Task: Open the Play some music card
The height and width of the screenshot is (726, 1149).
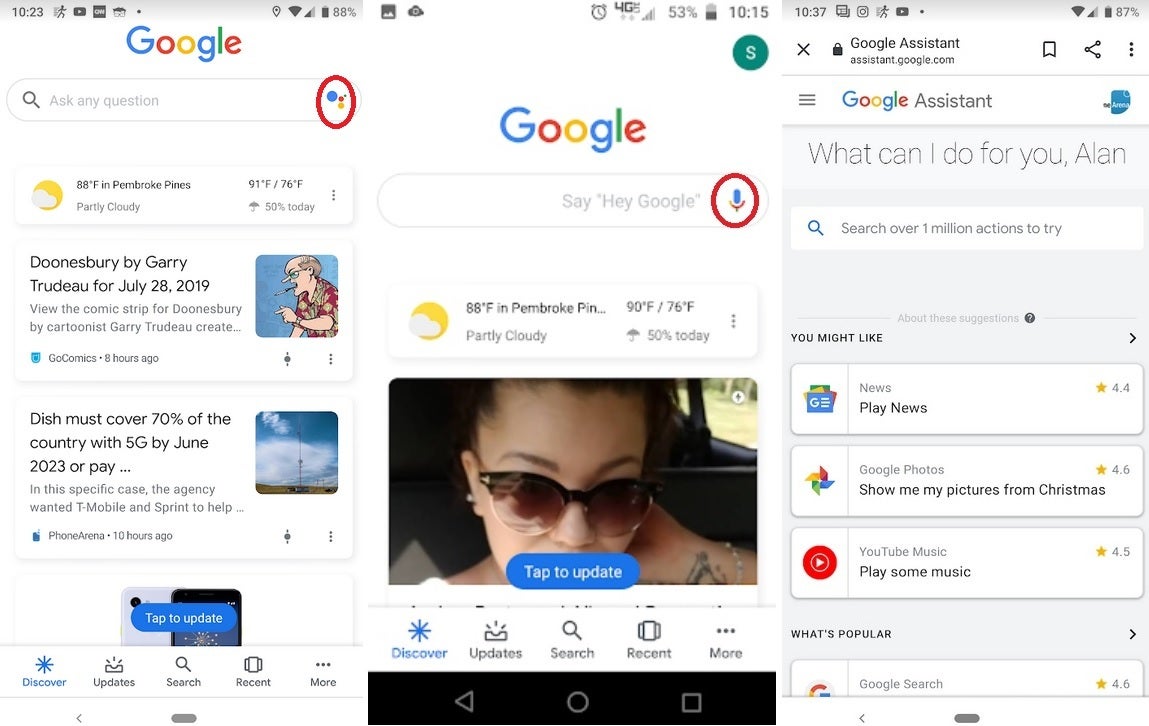Action: tap(967, 563)
